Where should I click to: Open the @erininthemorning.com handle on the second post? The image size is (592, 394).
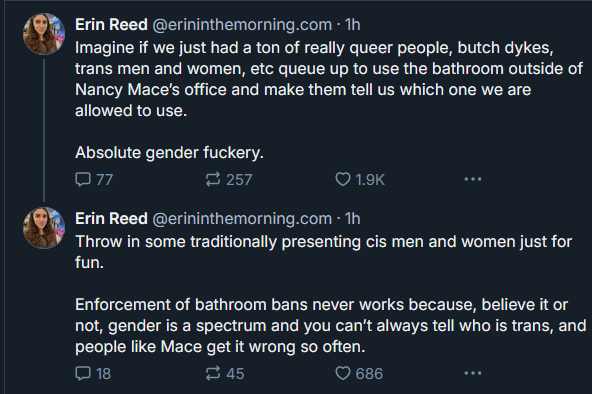[242, 219]
